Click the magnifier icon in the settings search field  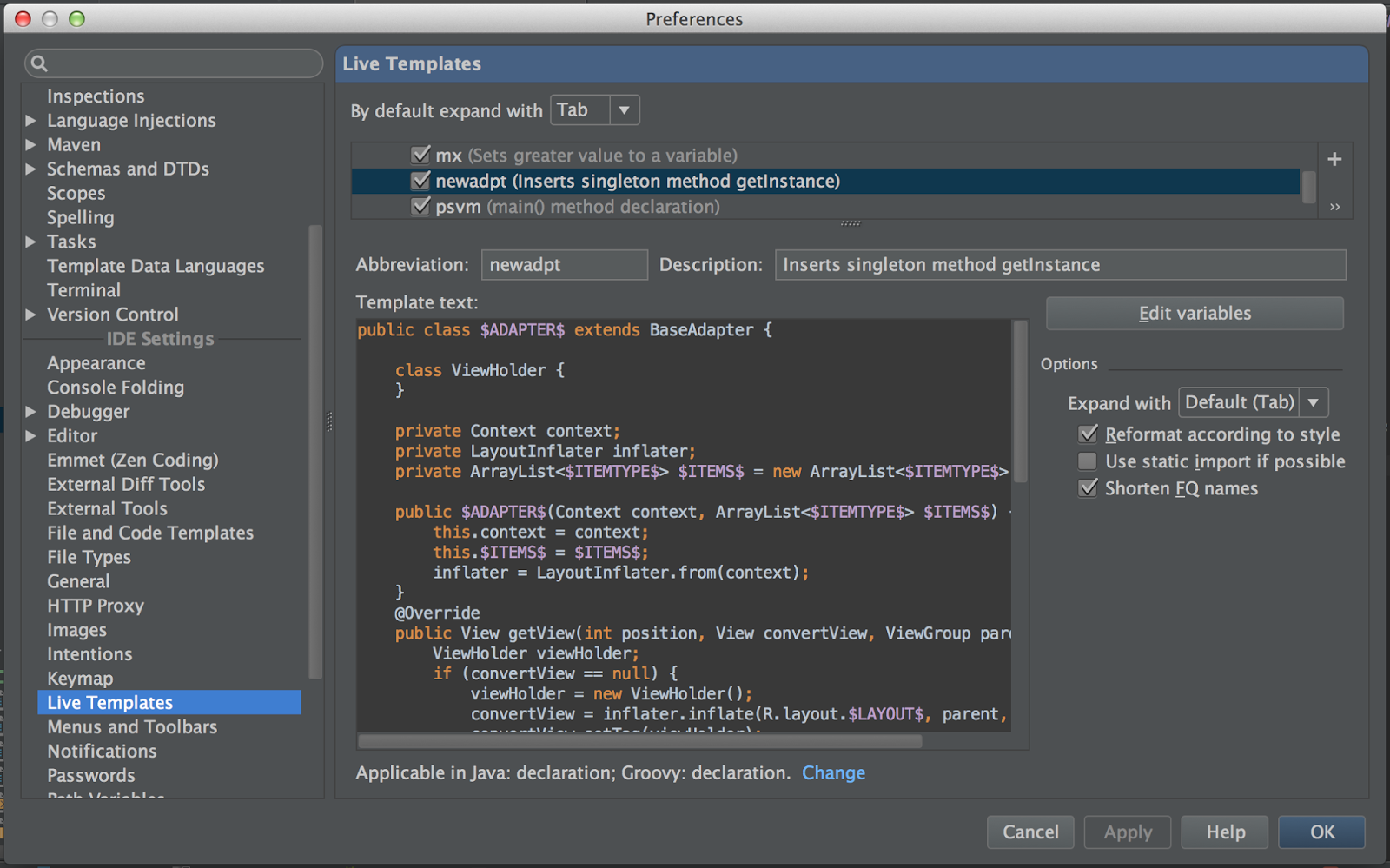tap(38, 63)
